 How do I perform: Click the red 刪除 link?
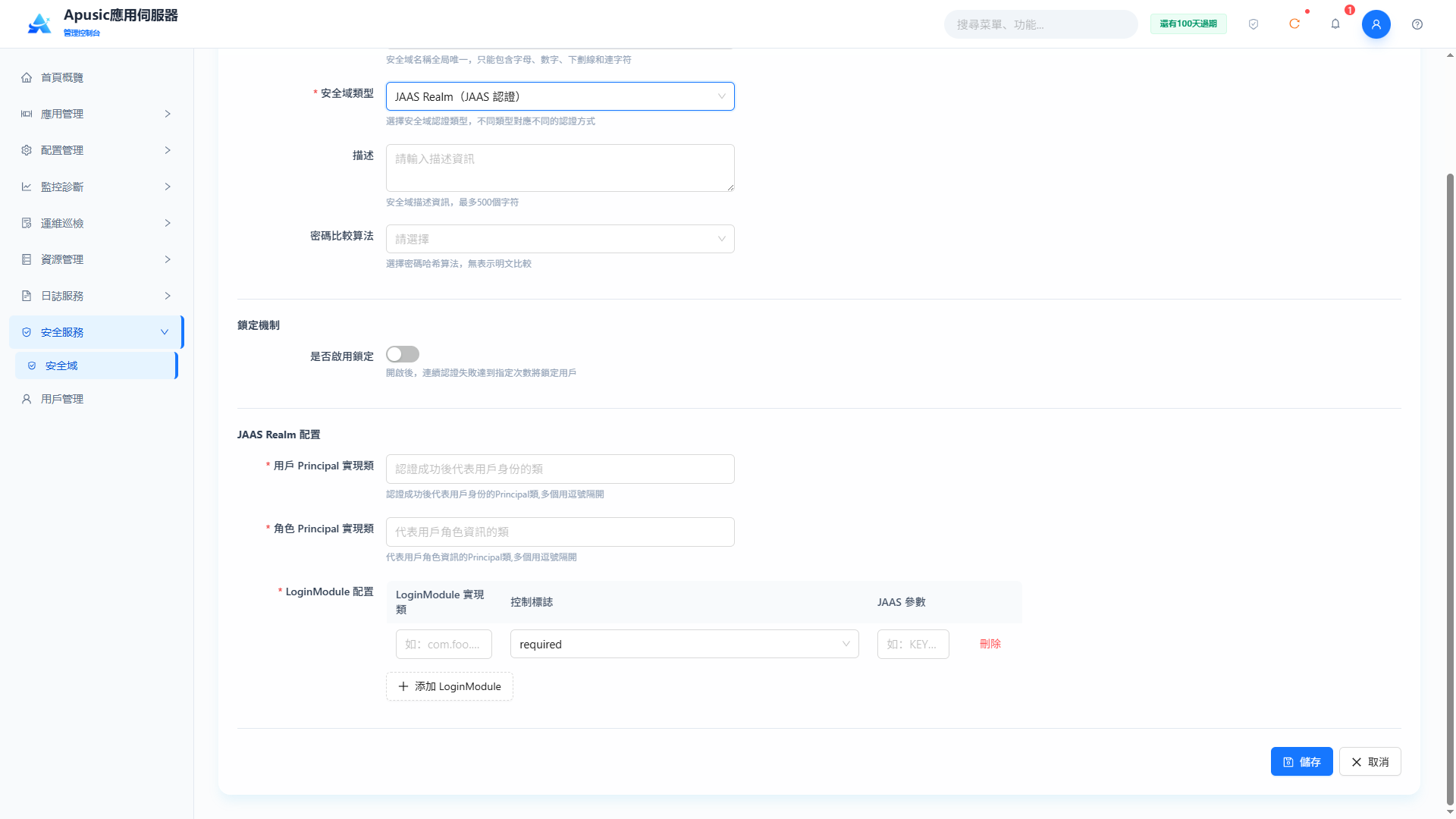click(x=990, y=644)
